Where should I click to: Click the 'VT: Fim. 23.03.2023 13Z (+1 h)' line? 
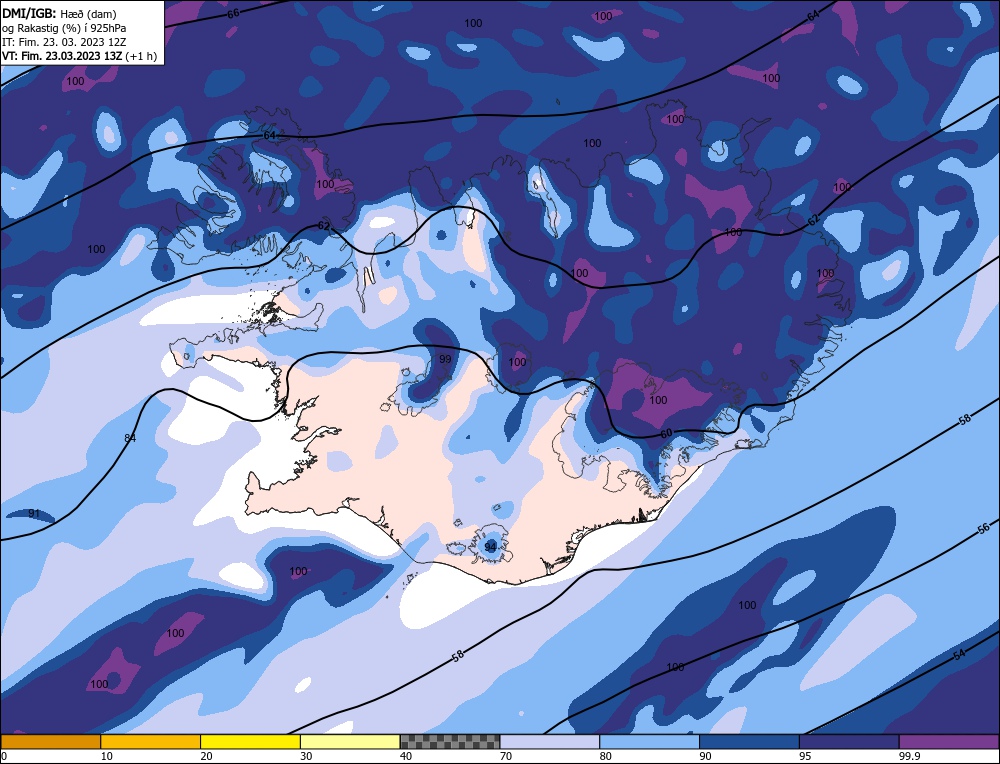(x=79, y=55)
